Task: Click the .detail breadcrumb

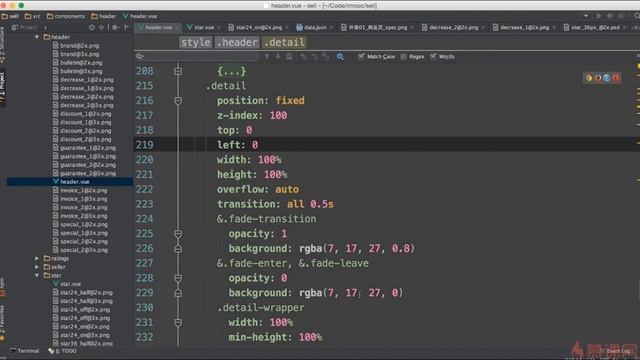Action: click(x=284, y=42)
